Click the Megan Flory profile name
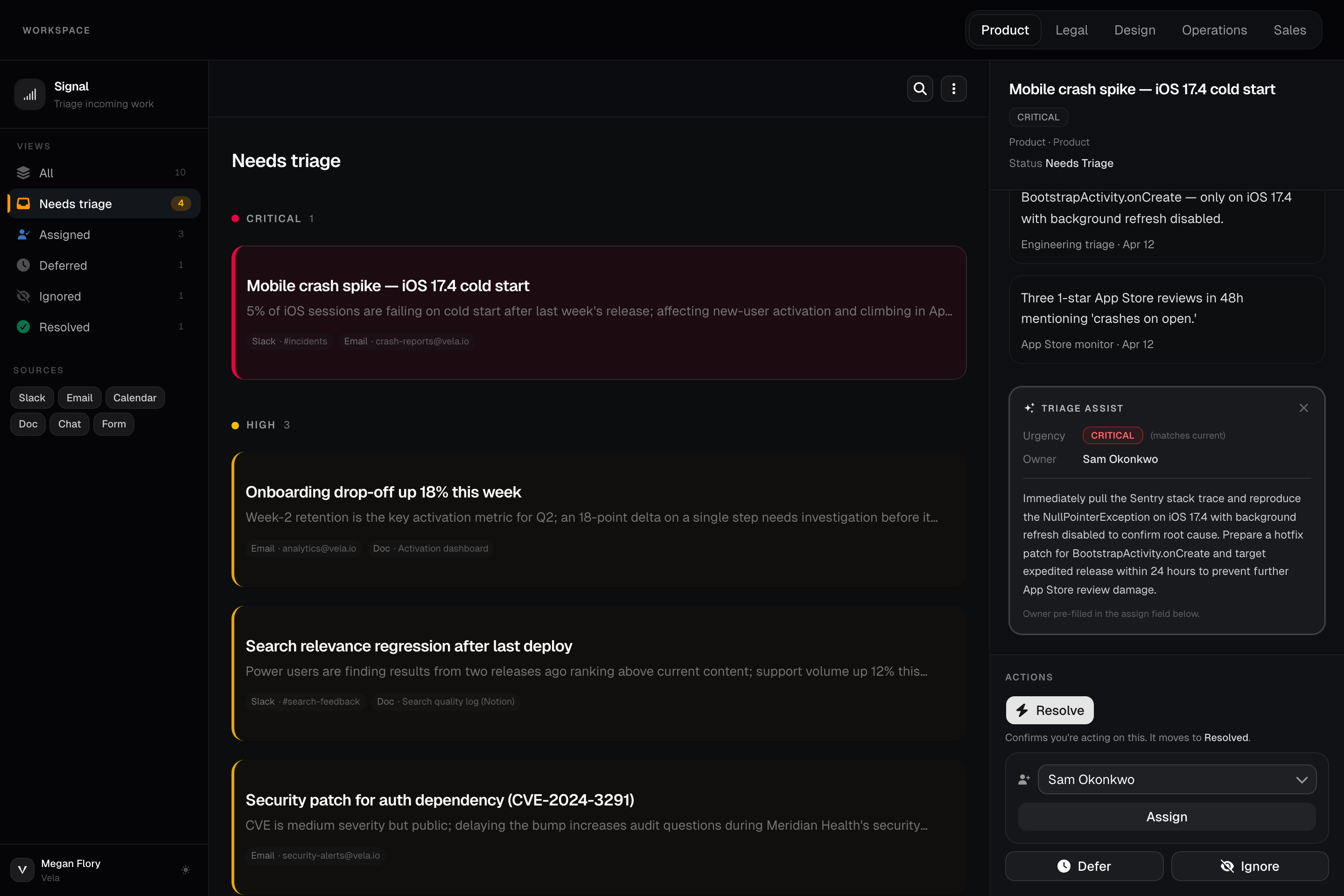This screenshot has width=1344, height=896. [x=71, y=863]
